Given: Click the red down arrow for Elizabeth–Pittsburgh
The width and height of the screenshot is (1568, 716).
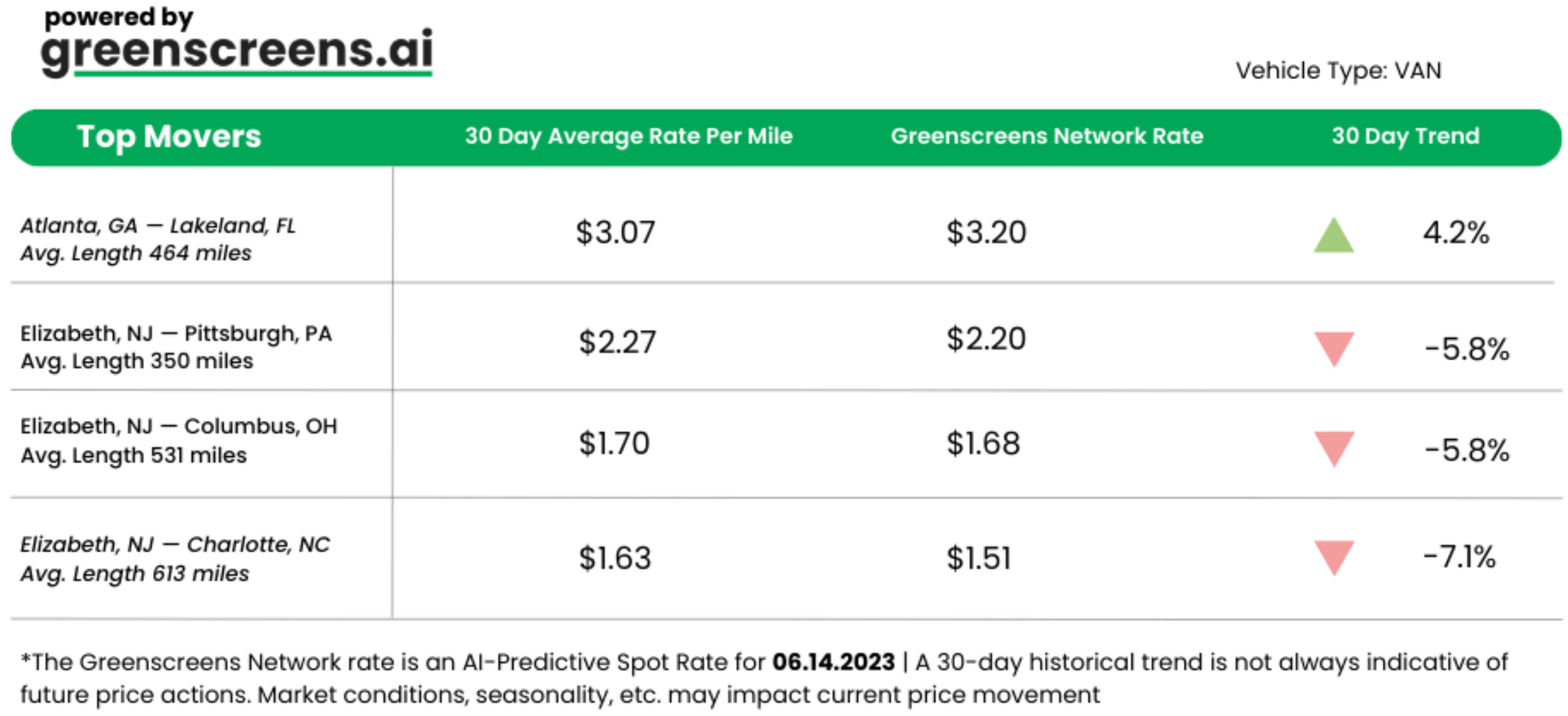Looking at the screenshot, I should pos(1334,347).
